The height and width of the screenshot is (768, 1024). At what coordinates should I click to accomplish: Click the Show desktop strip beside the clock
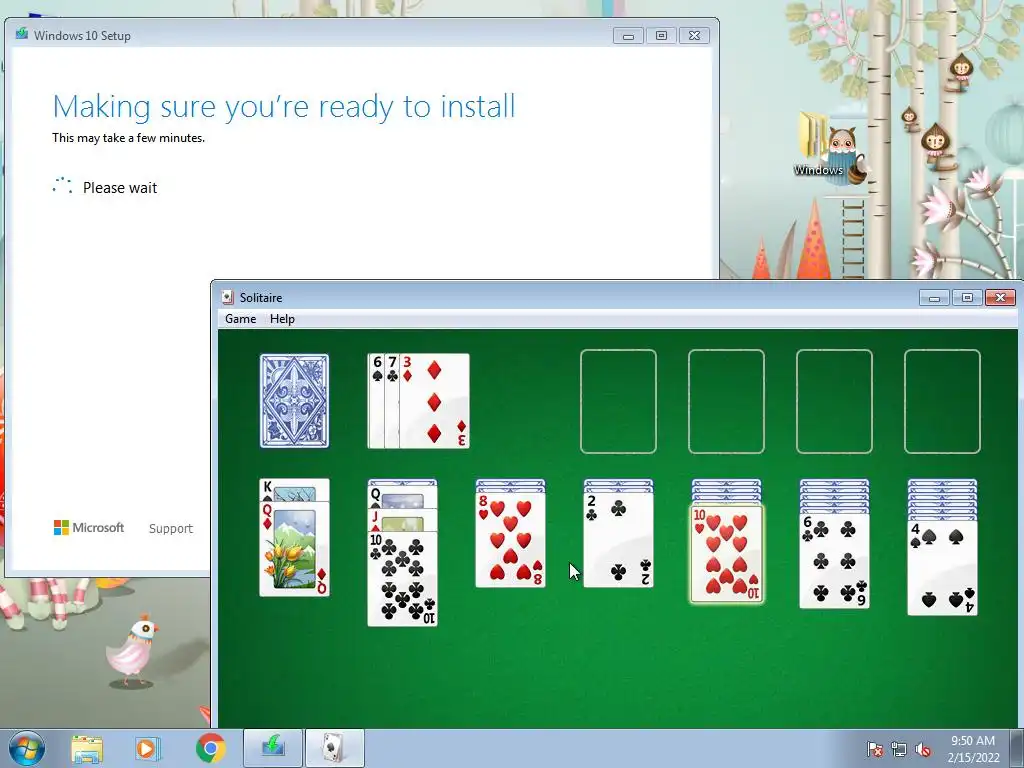(x=1016, y=748)
